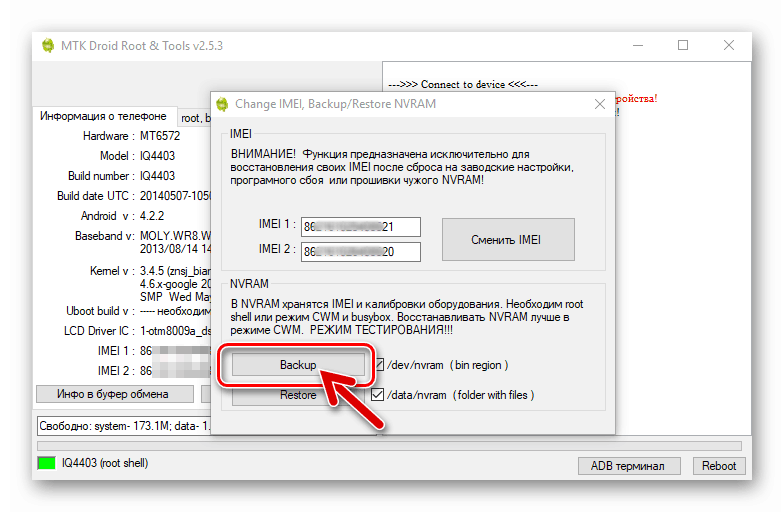Click the Connect to device log line
The image size is (784, 512).
463,84
